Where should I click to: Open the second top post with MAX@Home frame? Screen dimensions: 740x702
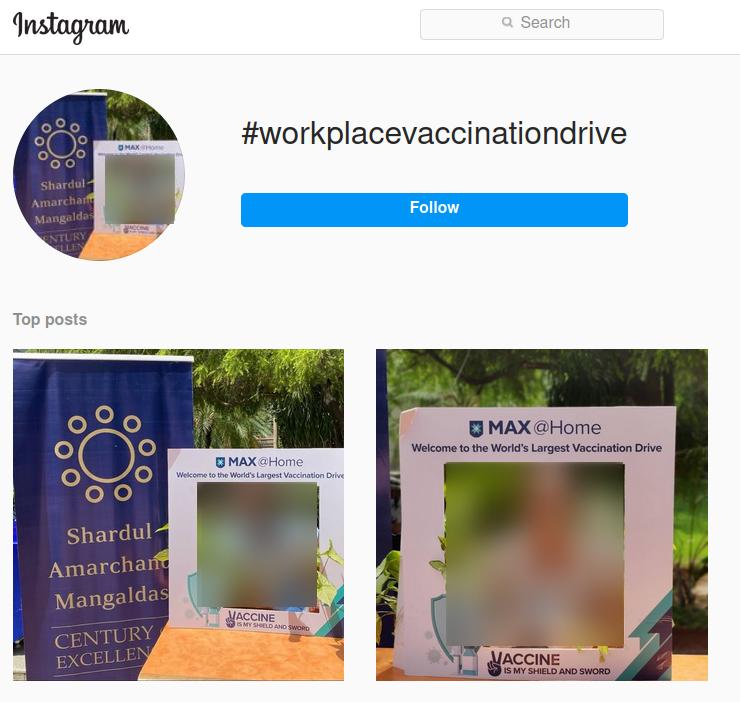542,515
